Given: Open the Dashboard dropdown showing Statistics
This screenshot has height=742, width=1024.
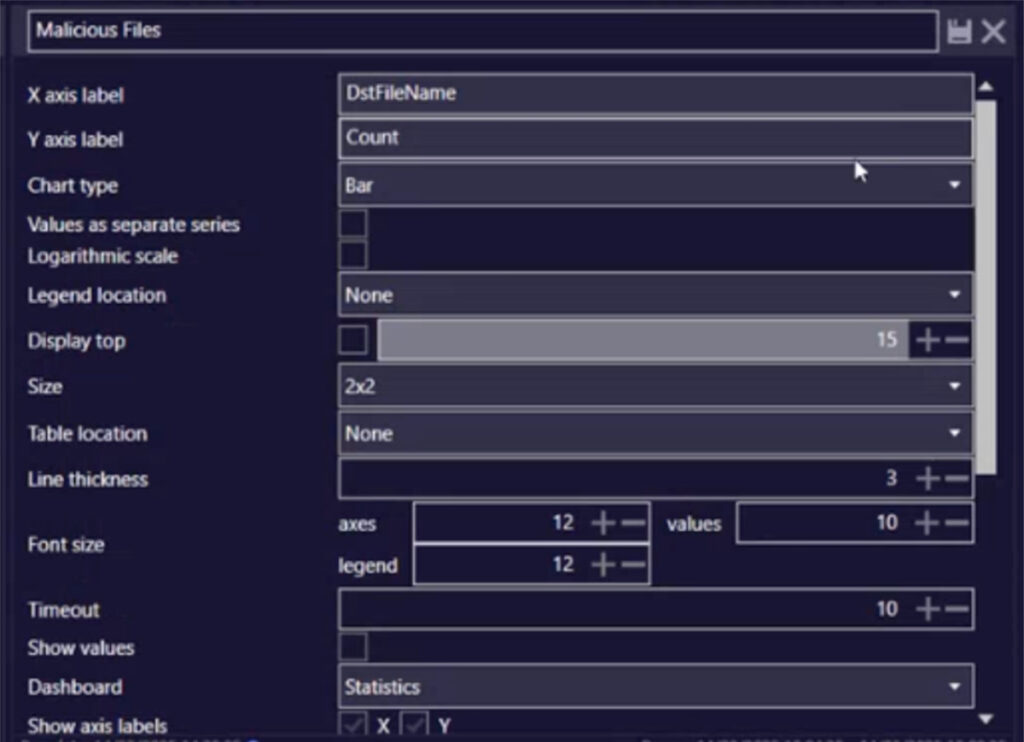Looking at the screenshot, I should coord(656,686).
